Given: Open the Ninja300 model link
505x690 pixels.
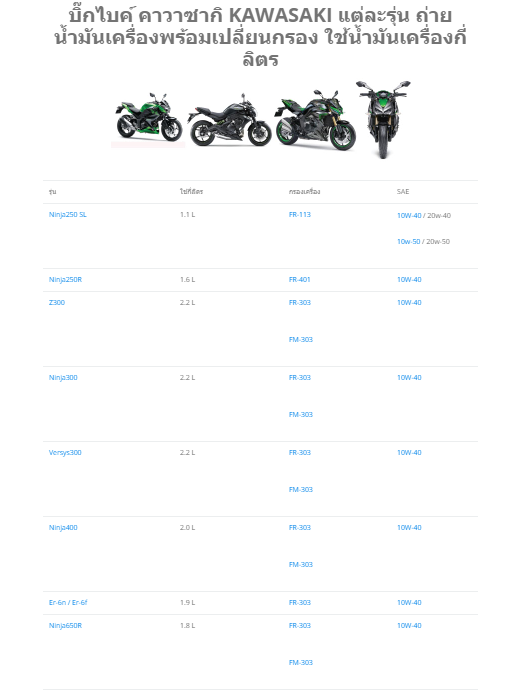Looking at the screenshot, I should 63,378.
